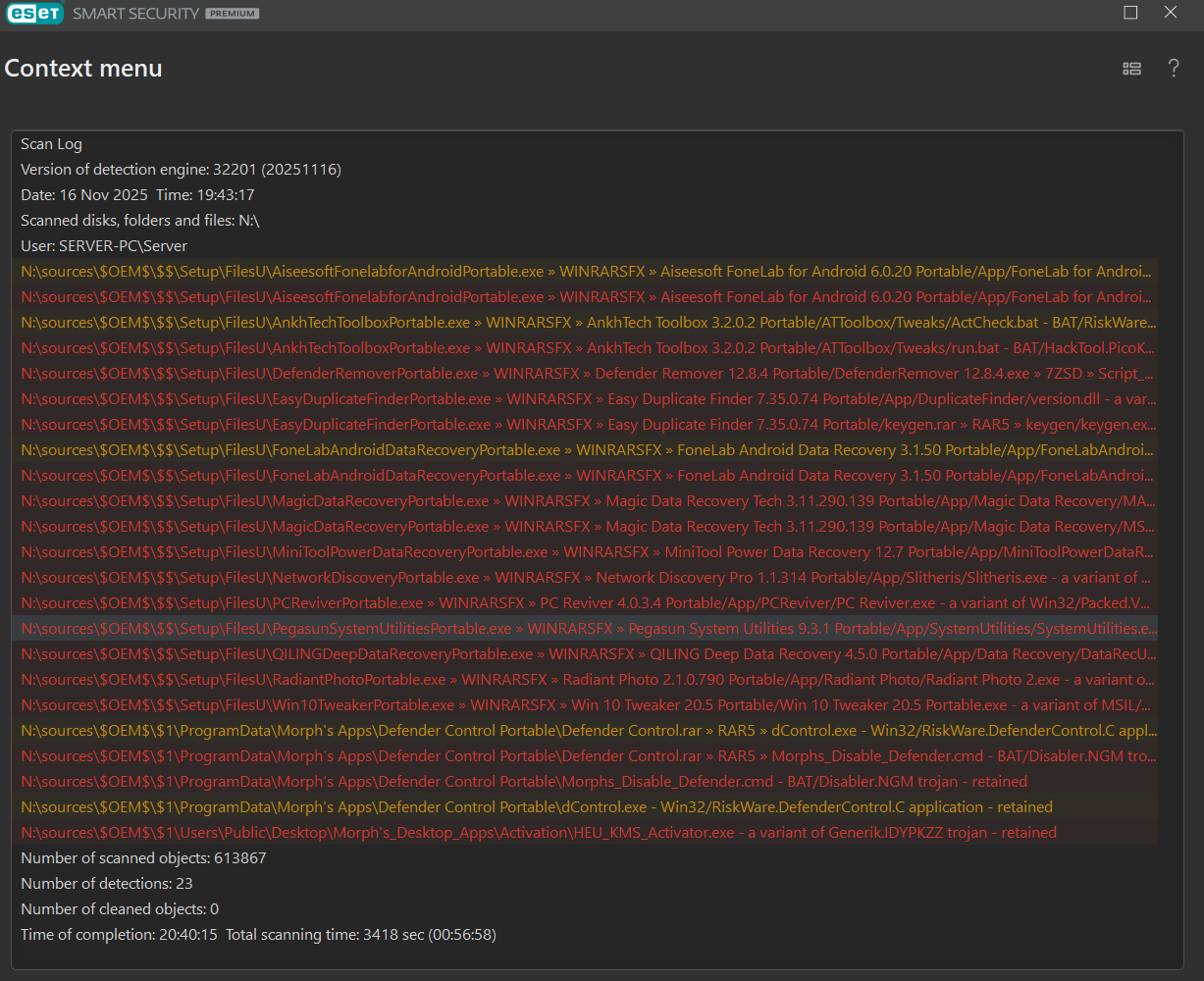Select the MiniToolPowerDataRecoveryPortable.exe entry
The image size is (1204, 981).
point(587,552)
